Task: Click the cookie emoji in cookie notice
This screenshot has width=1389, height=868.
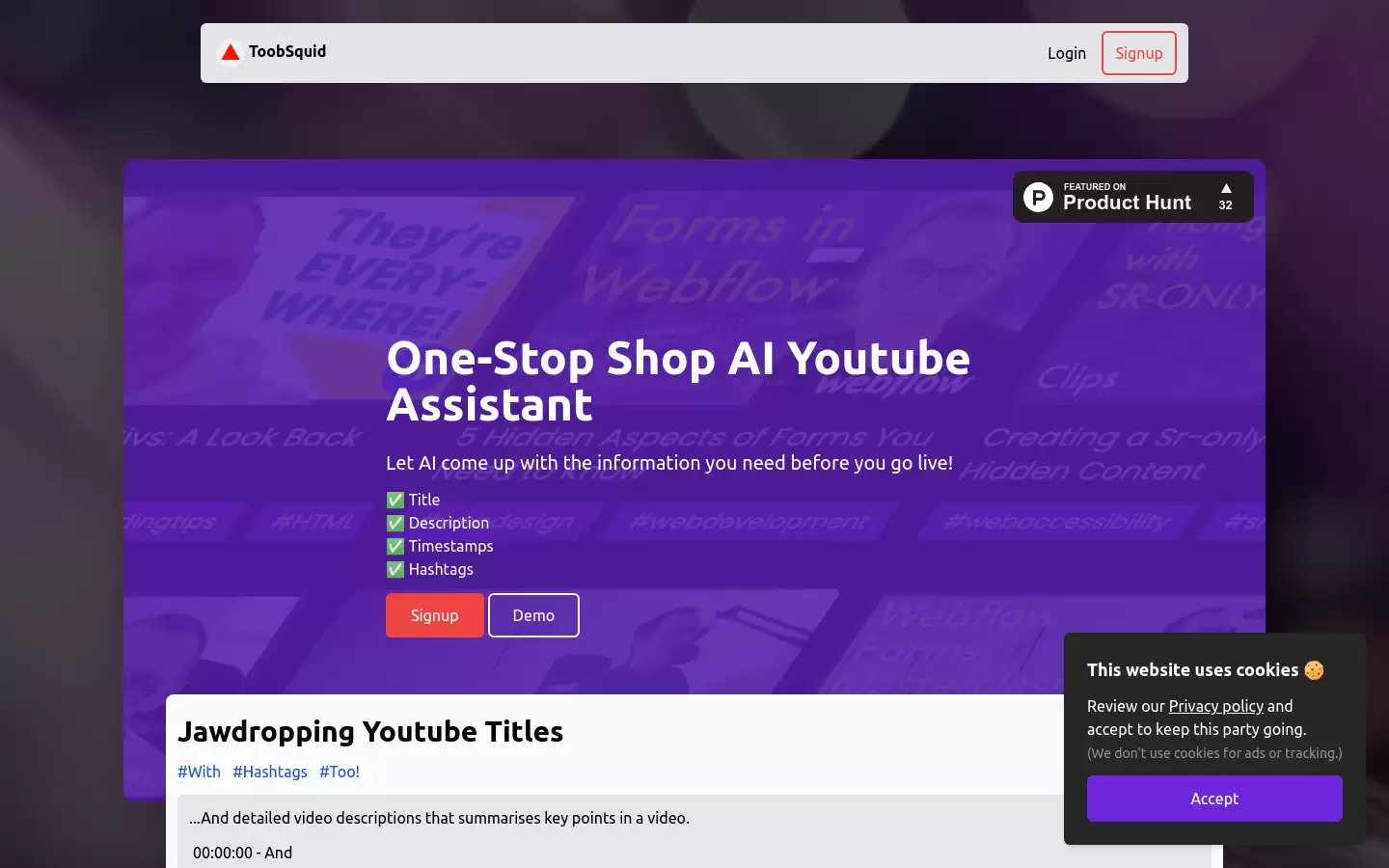Action: [1314, 670]
